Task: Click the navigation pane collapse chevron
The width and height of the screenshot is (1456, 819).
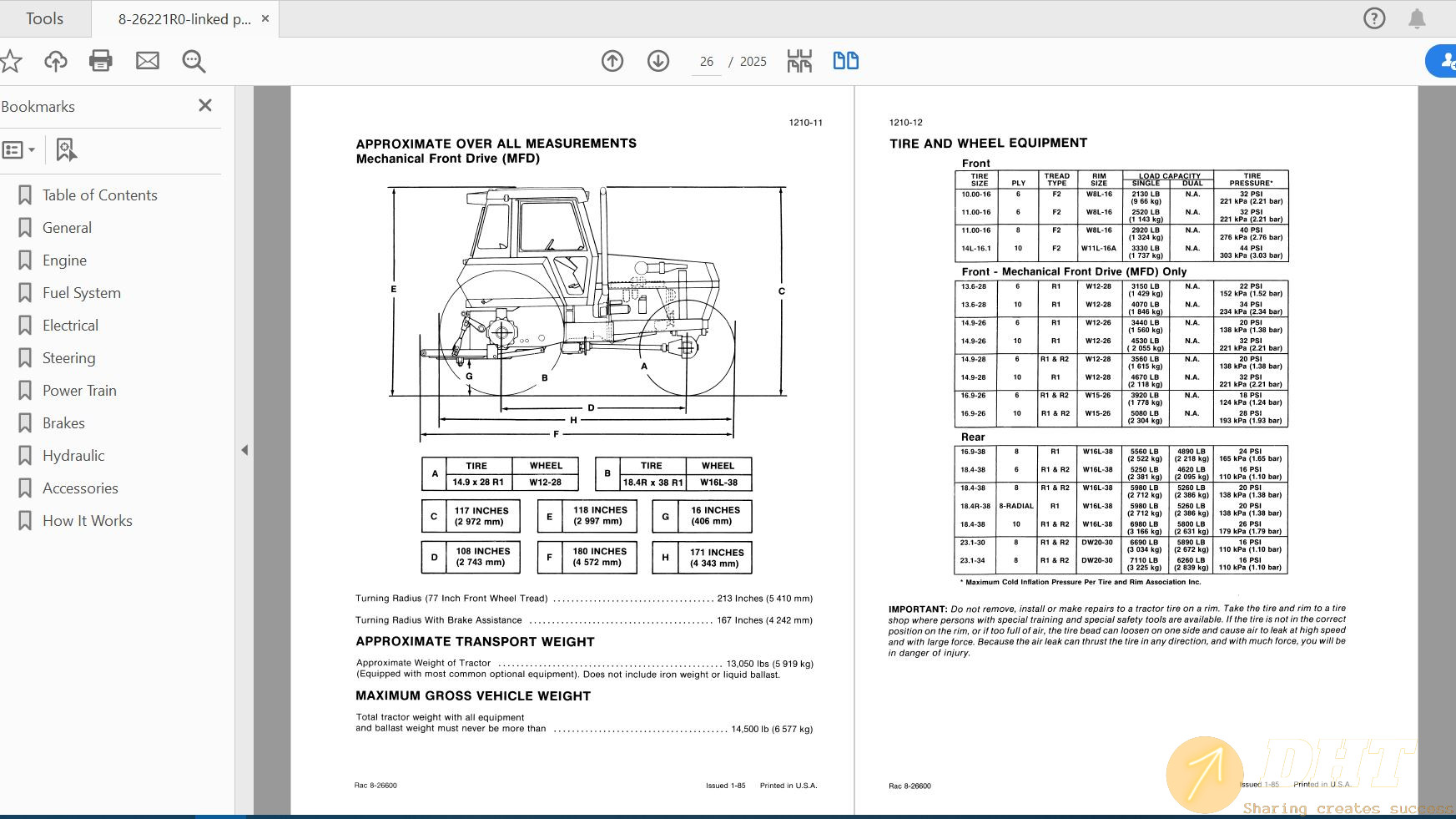Action: point(244,449)
